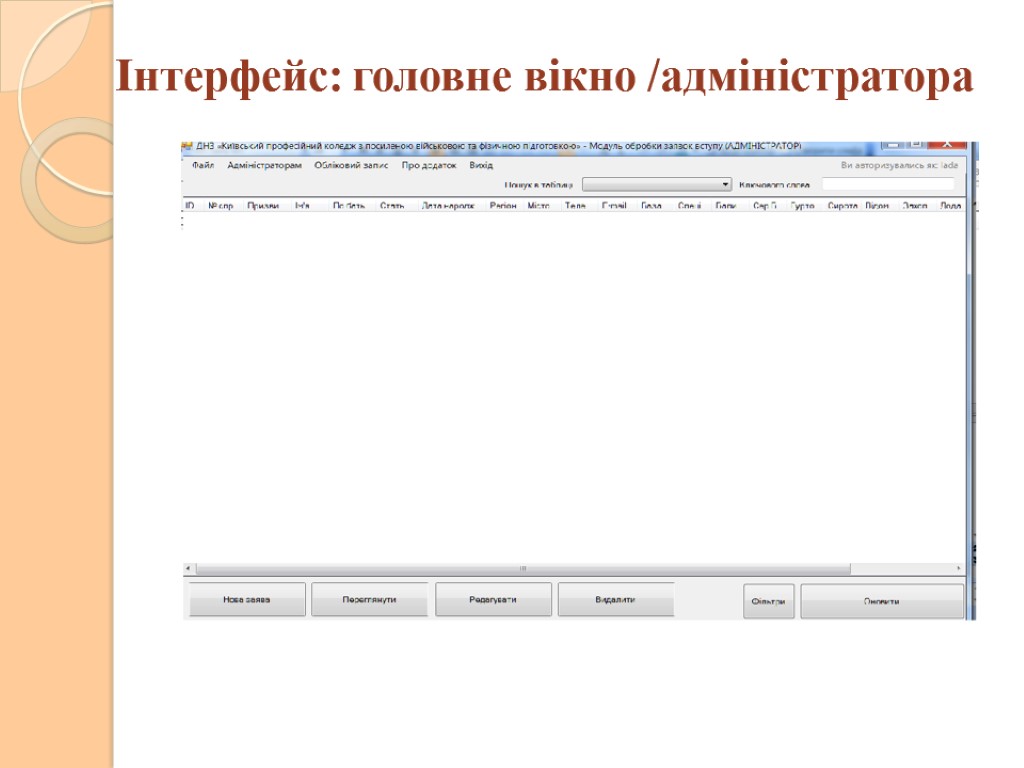Click the scrollbar left arrow
Image resolution: width=1024 pixels, height=768 pixels.
(188, 569)
